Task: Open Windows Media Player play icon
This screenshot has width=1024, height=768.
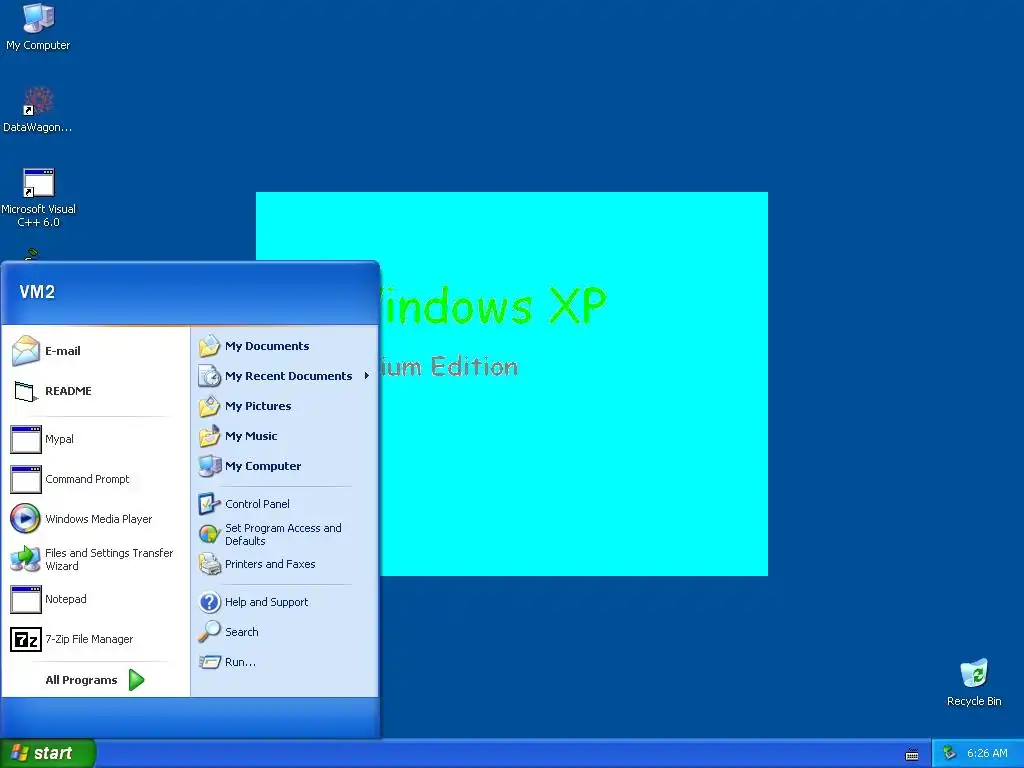Action: [x=25, y=519]
